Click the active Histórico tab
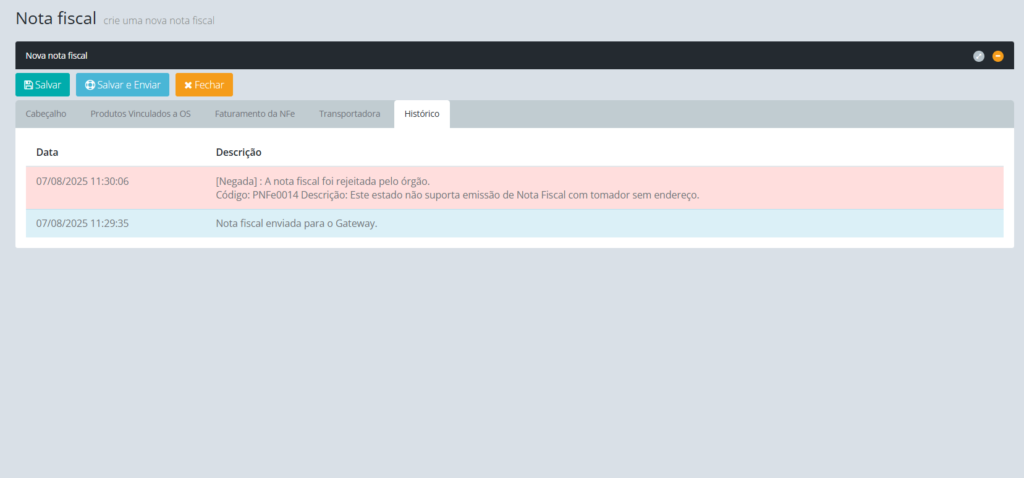Screen dimensions: 1024x478 [421, 114]
